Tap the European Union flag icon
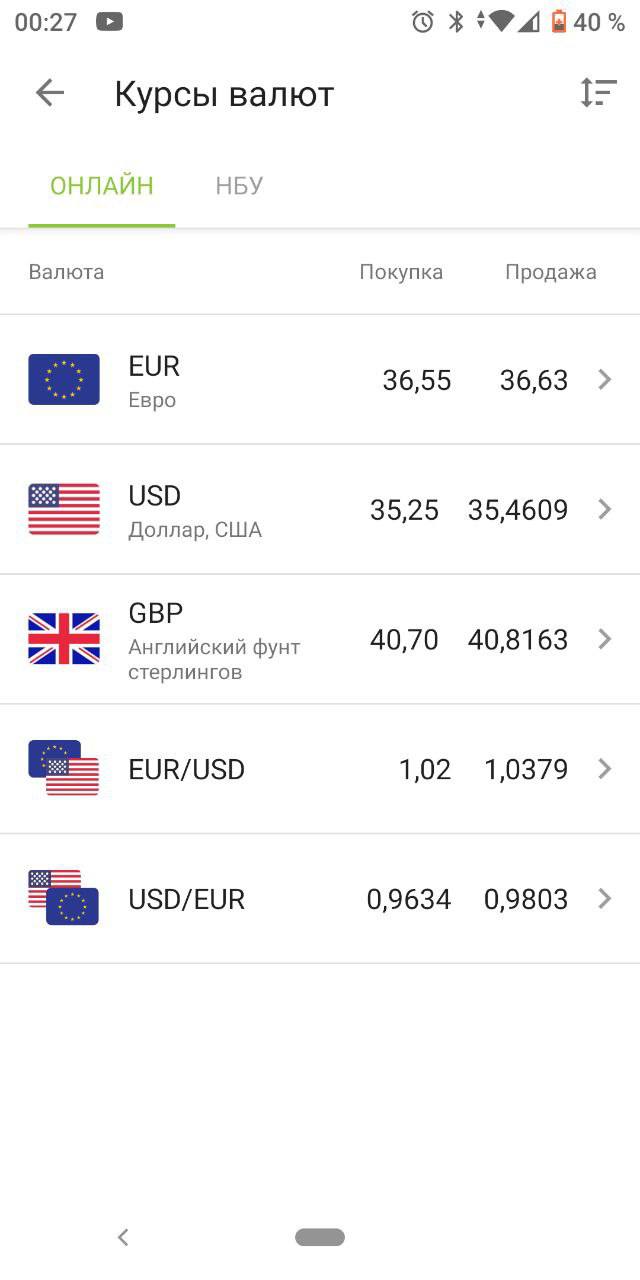Image resolution: width=640 pixels, height=1280 pixels. (64, 380)
